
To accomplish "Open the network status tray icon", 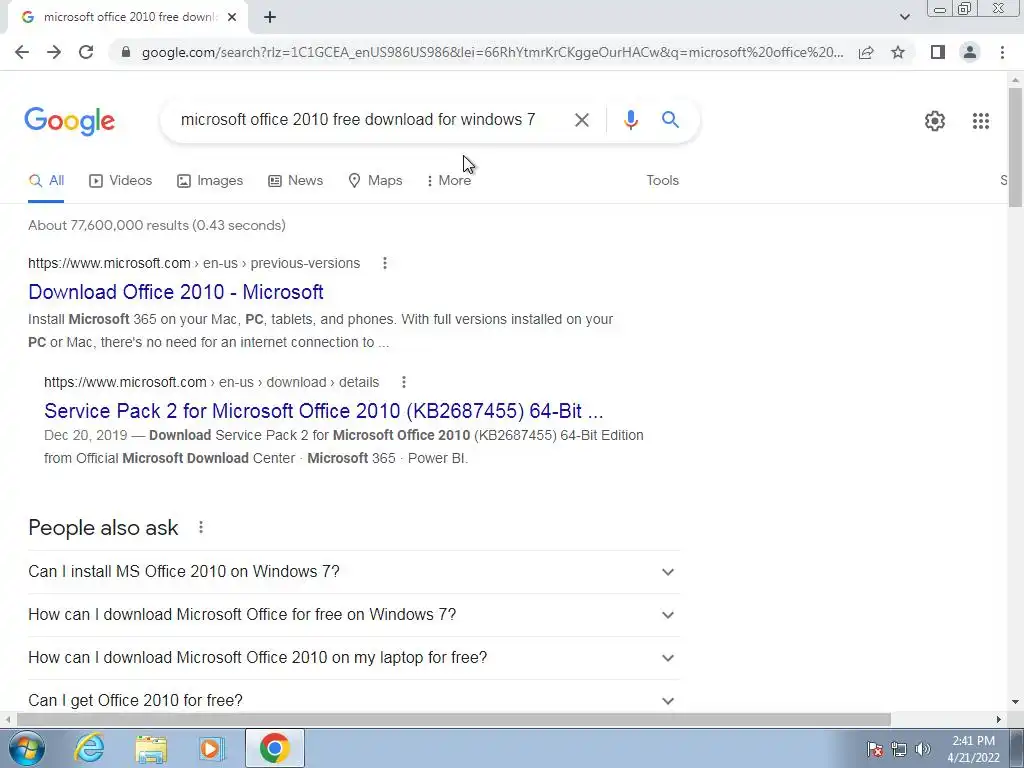I will (x=899, y=749).
